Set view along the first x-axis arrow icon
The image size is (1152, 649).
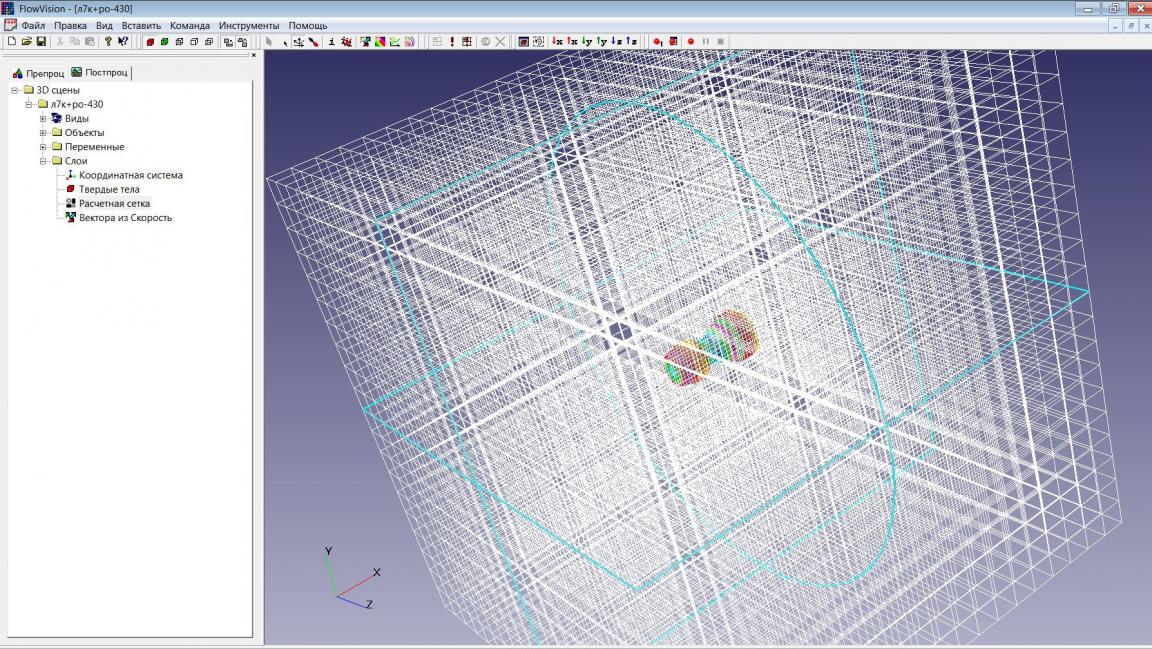click(557, 42)
